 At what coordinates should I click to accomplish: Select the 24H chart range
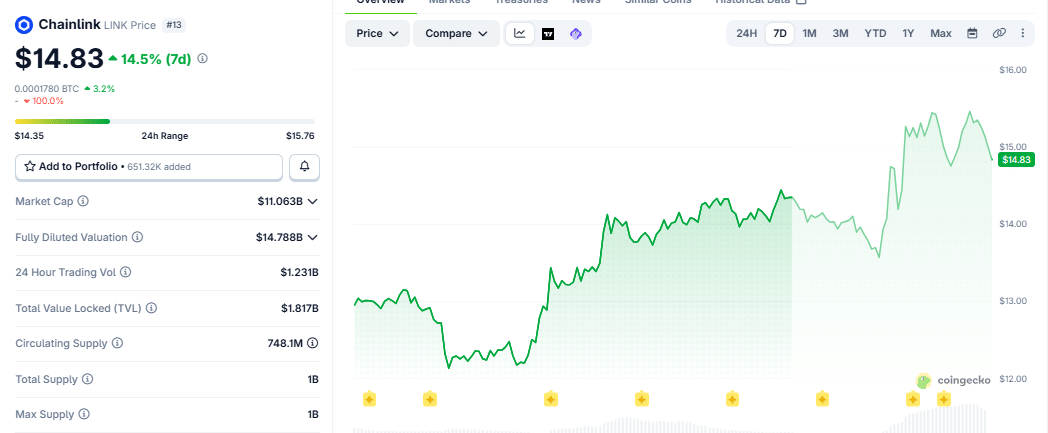pyautogui.click(x=747, y=33)
